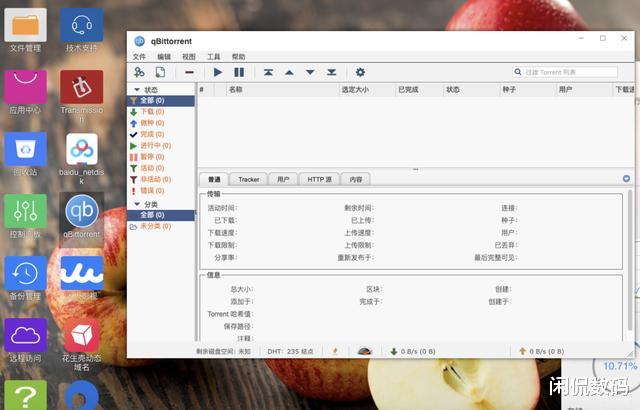Click the blue round dropdown beside the tabs

coord(626,179)
